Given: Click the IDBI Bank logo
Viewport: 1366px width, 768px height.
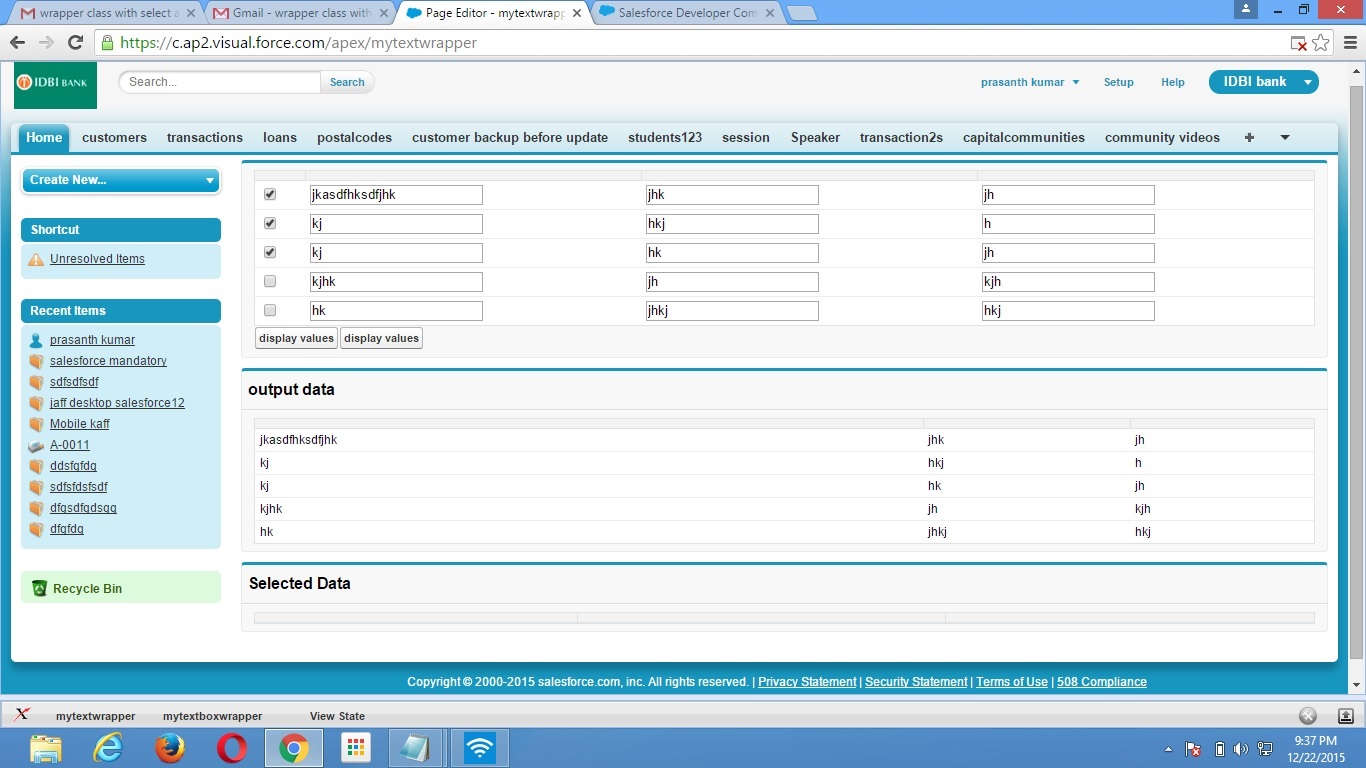Looking at the screenshot, I should [x=55, y=86].
